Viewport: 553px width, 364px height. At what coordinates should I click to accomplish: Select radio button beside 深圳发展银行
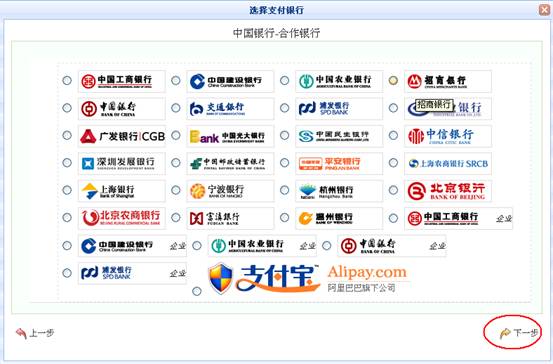pos(67,163)
